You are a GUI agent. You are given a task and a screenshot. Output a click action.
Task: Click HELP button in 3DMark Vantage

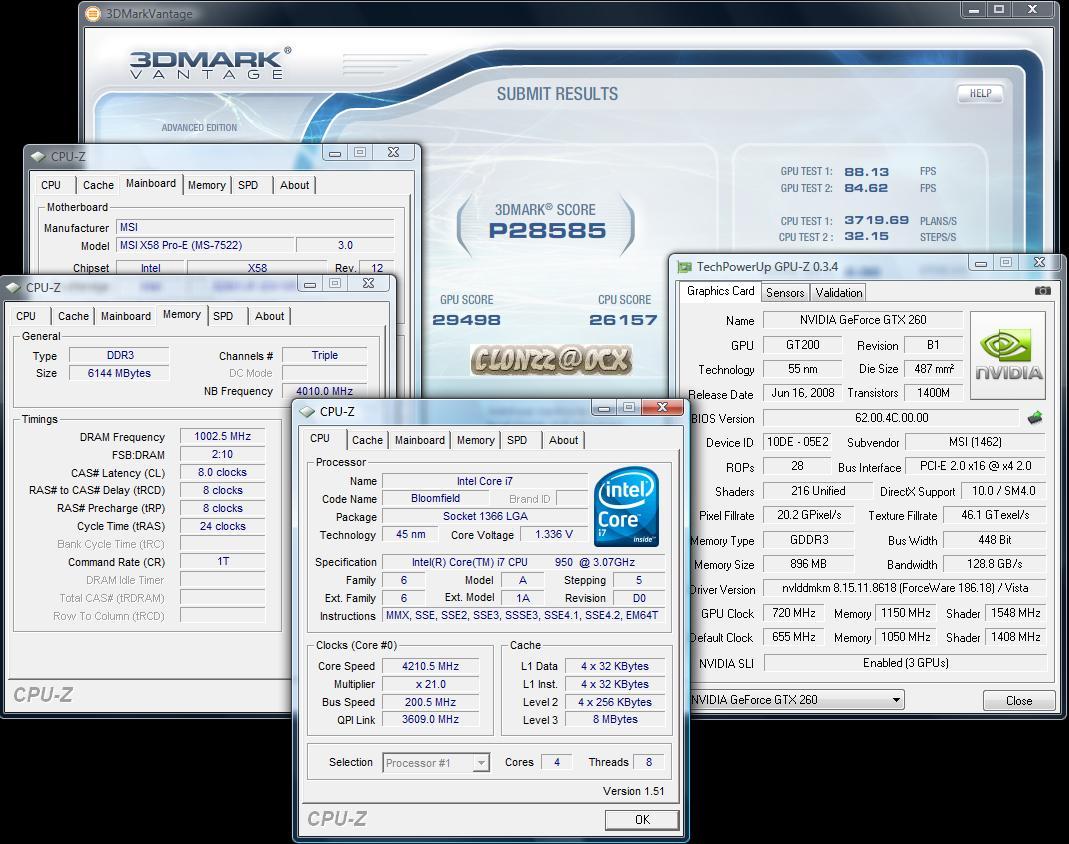980,93
